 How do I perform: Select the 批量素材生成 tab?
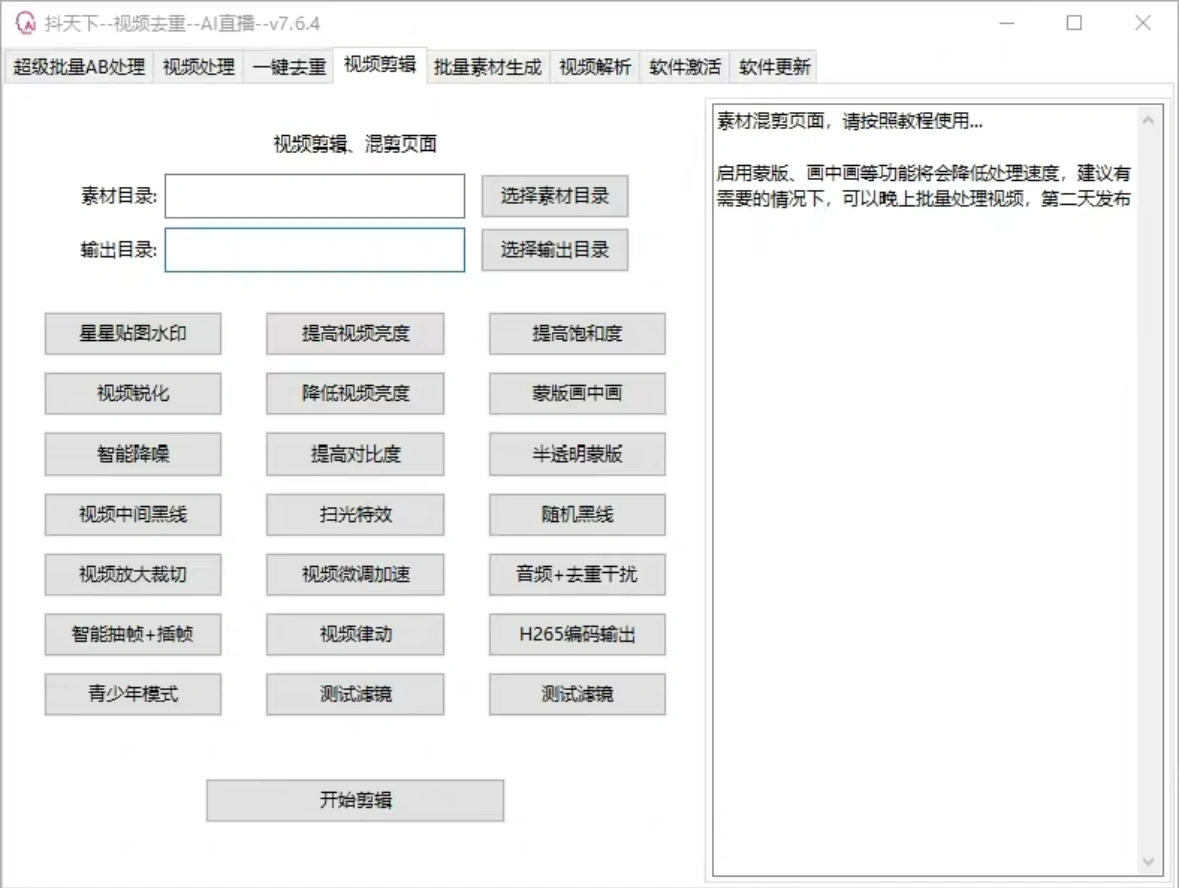[x=487, y=67]
